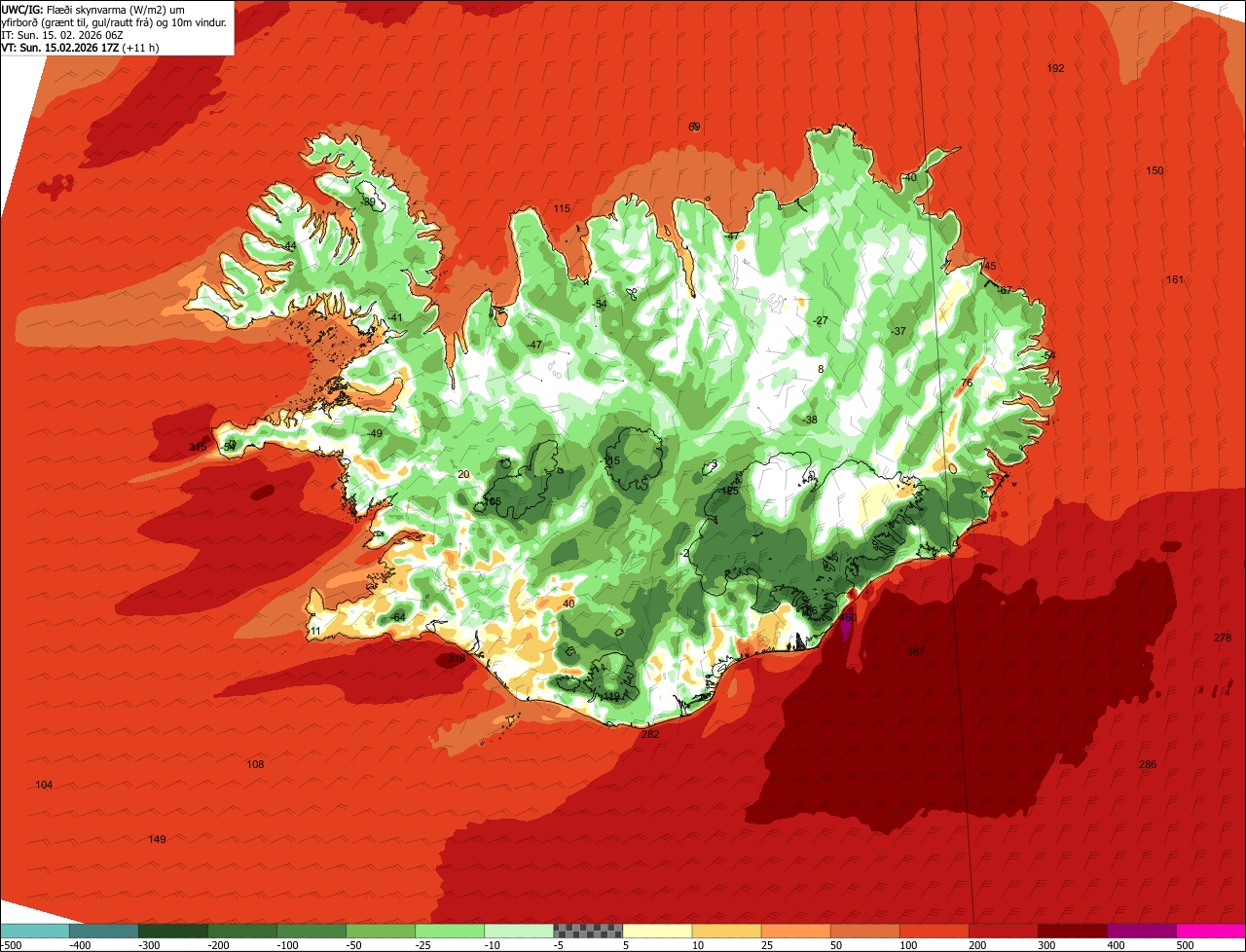
Task: Click the legend label -500
Action: (x=11, y=945)
